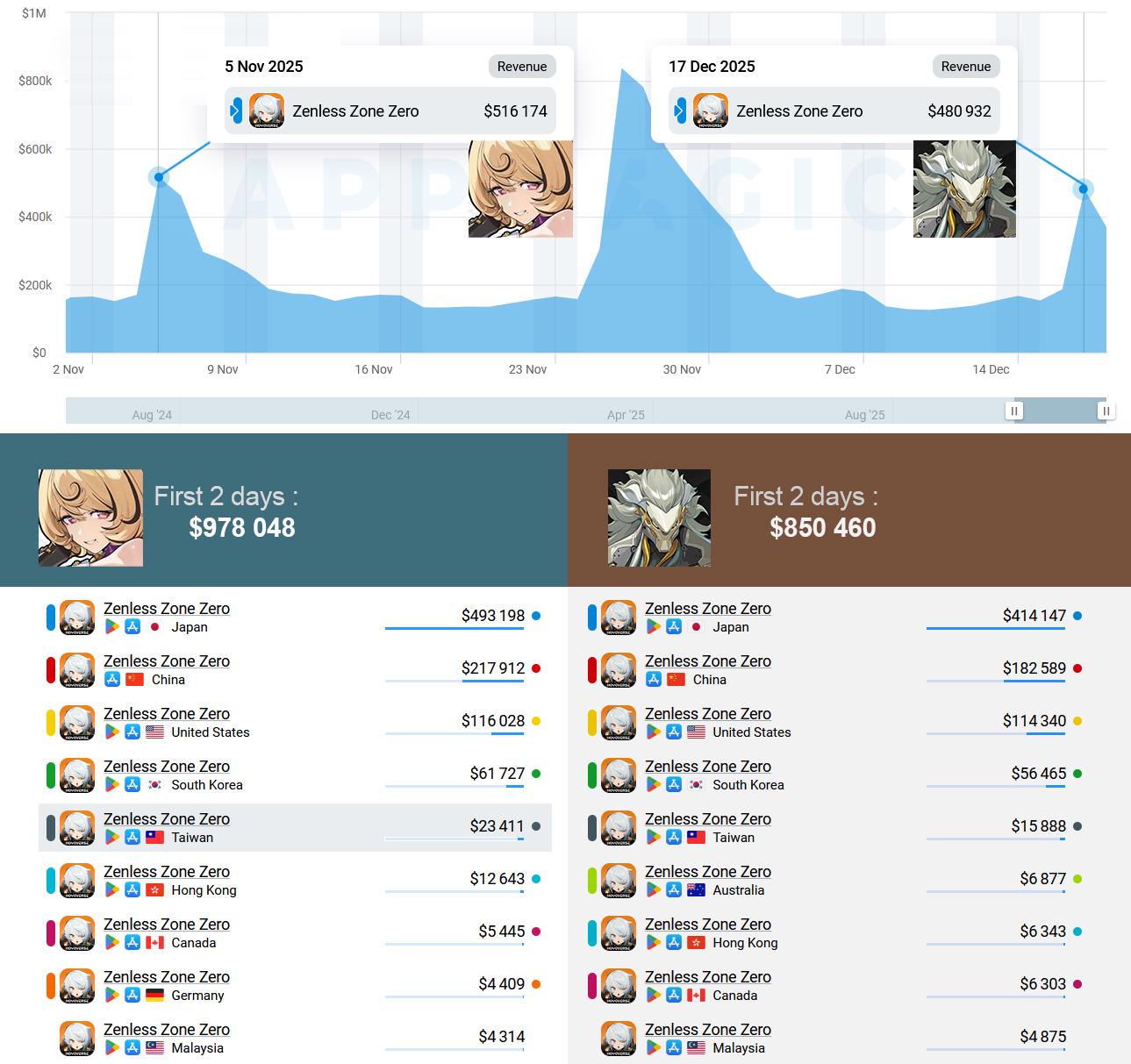Select the 17 Dec data point on the revenue chart
Viewport: 1131px width, 1064px height.
coord(1084,189)
